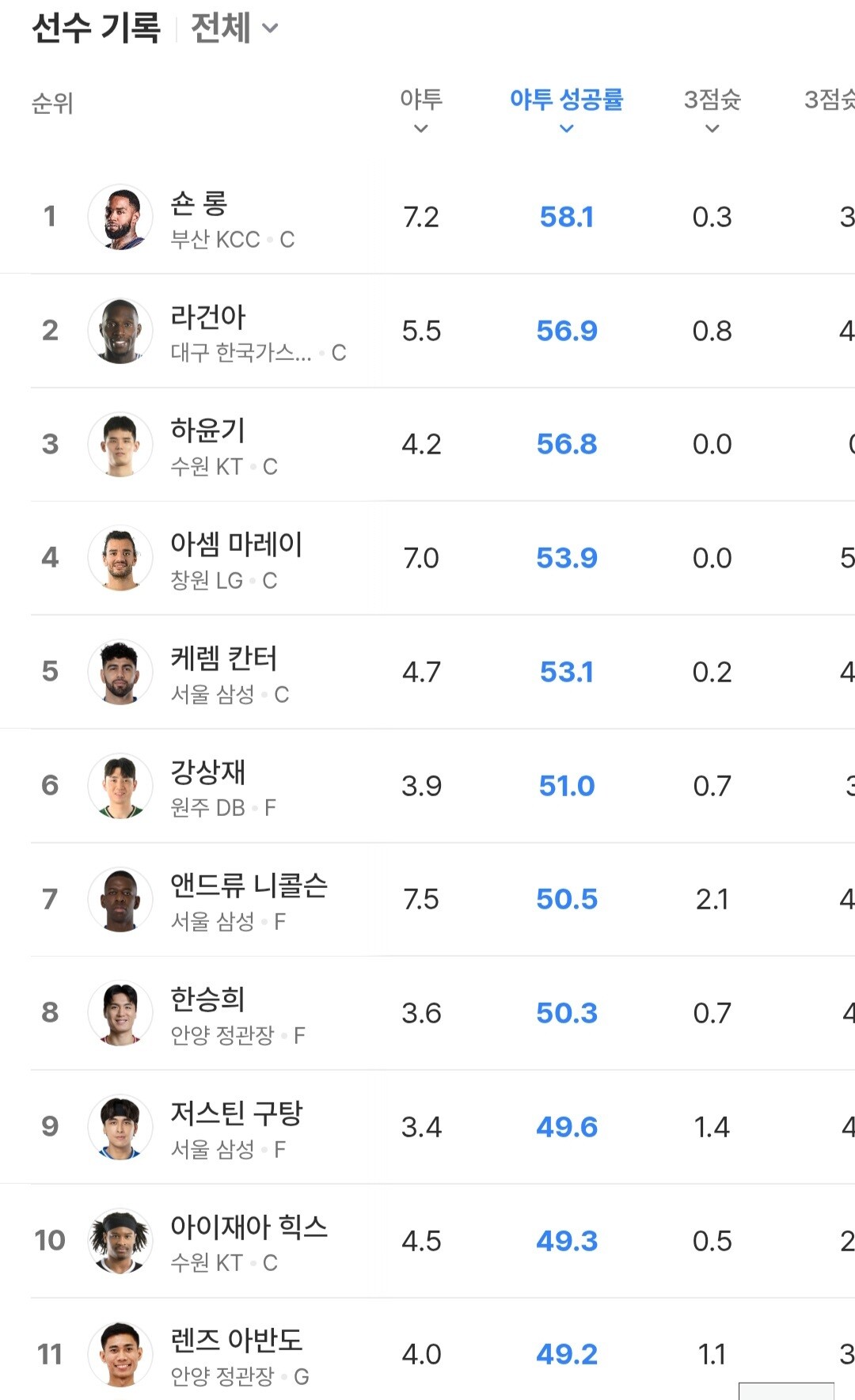Click the partially visible rightmost 3점슛 column header
The image size is (855, 1400).
829,100
